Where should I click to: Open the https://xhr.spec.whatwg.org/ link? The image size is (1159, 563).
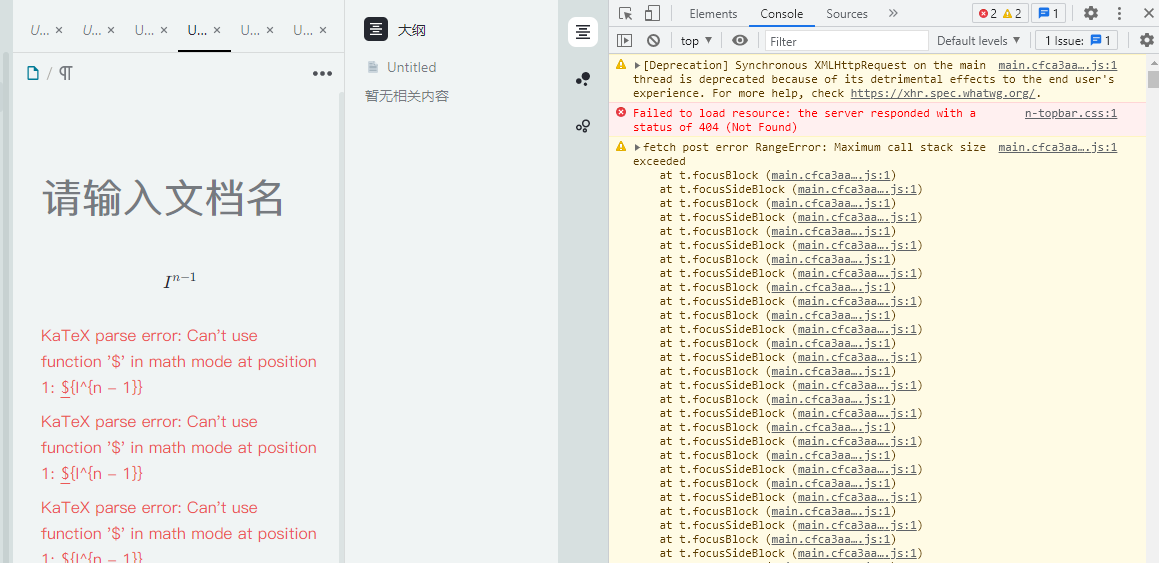(943, 93)
